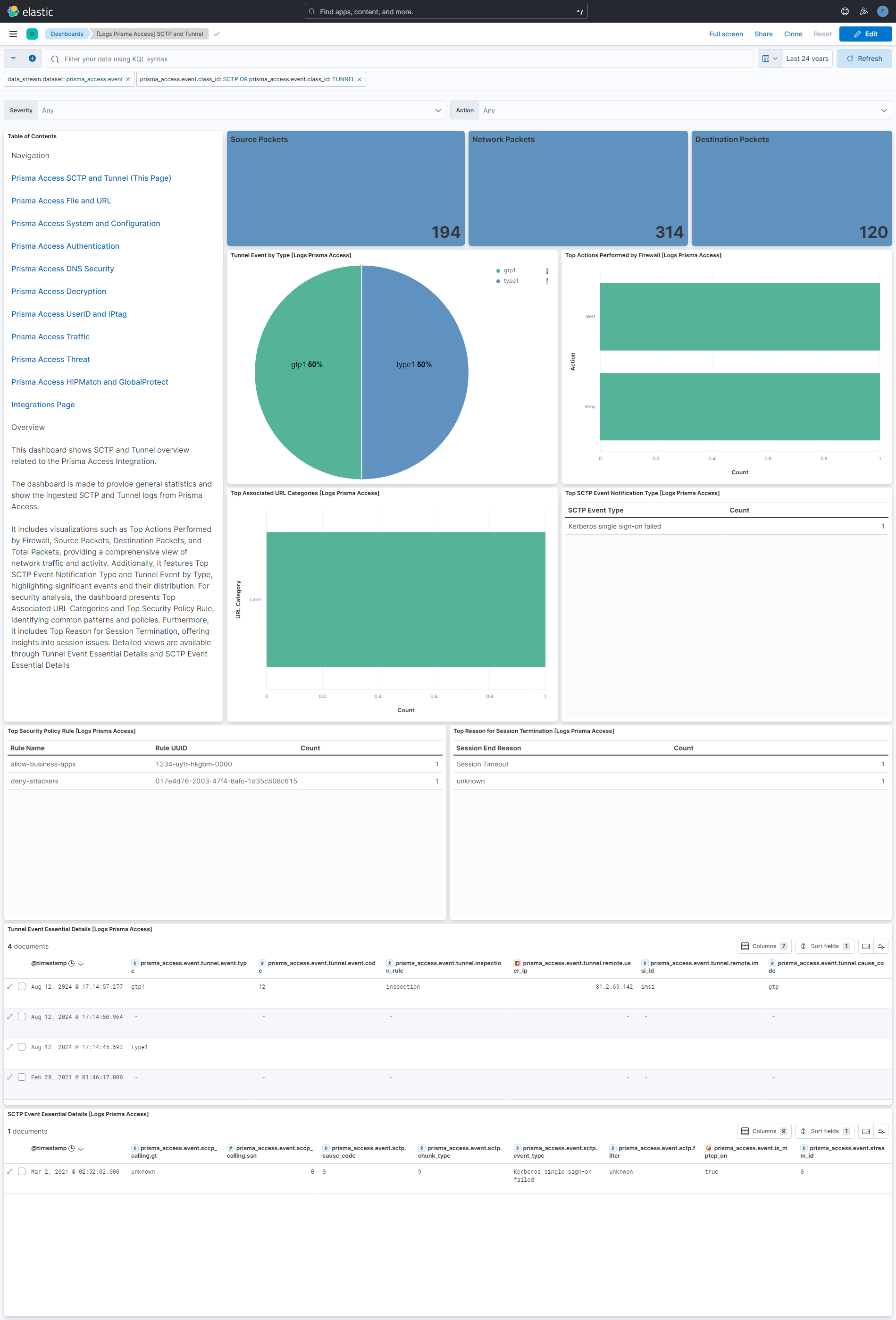The width and height of the screenshot is (896, 1320).
Task: Open display settings icon in SCTP Event table
Action: pyautogui.click(x=881, y=1131)
